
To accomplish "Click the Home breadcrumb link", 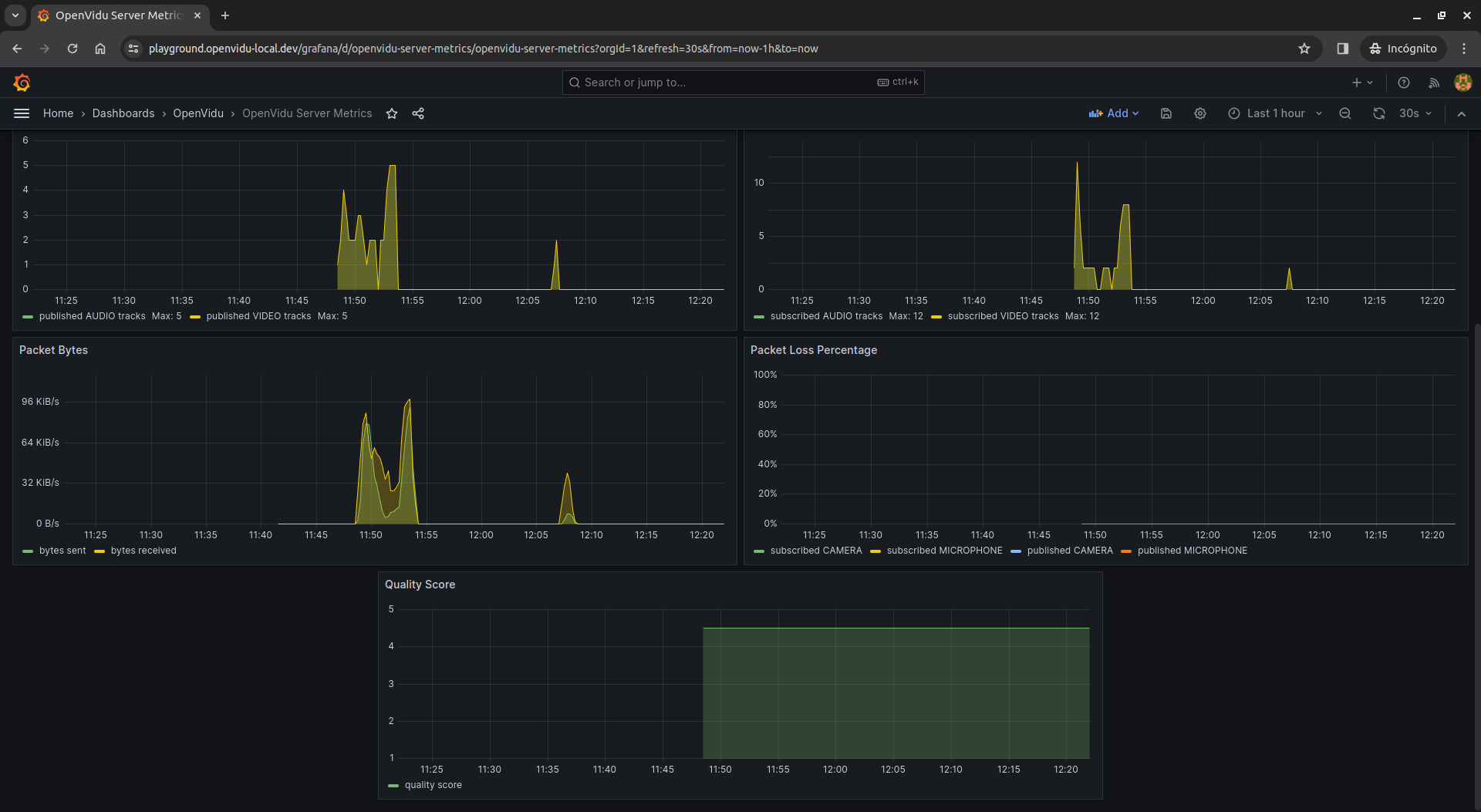I will [x=58, y=113].
